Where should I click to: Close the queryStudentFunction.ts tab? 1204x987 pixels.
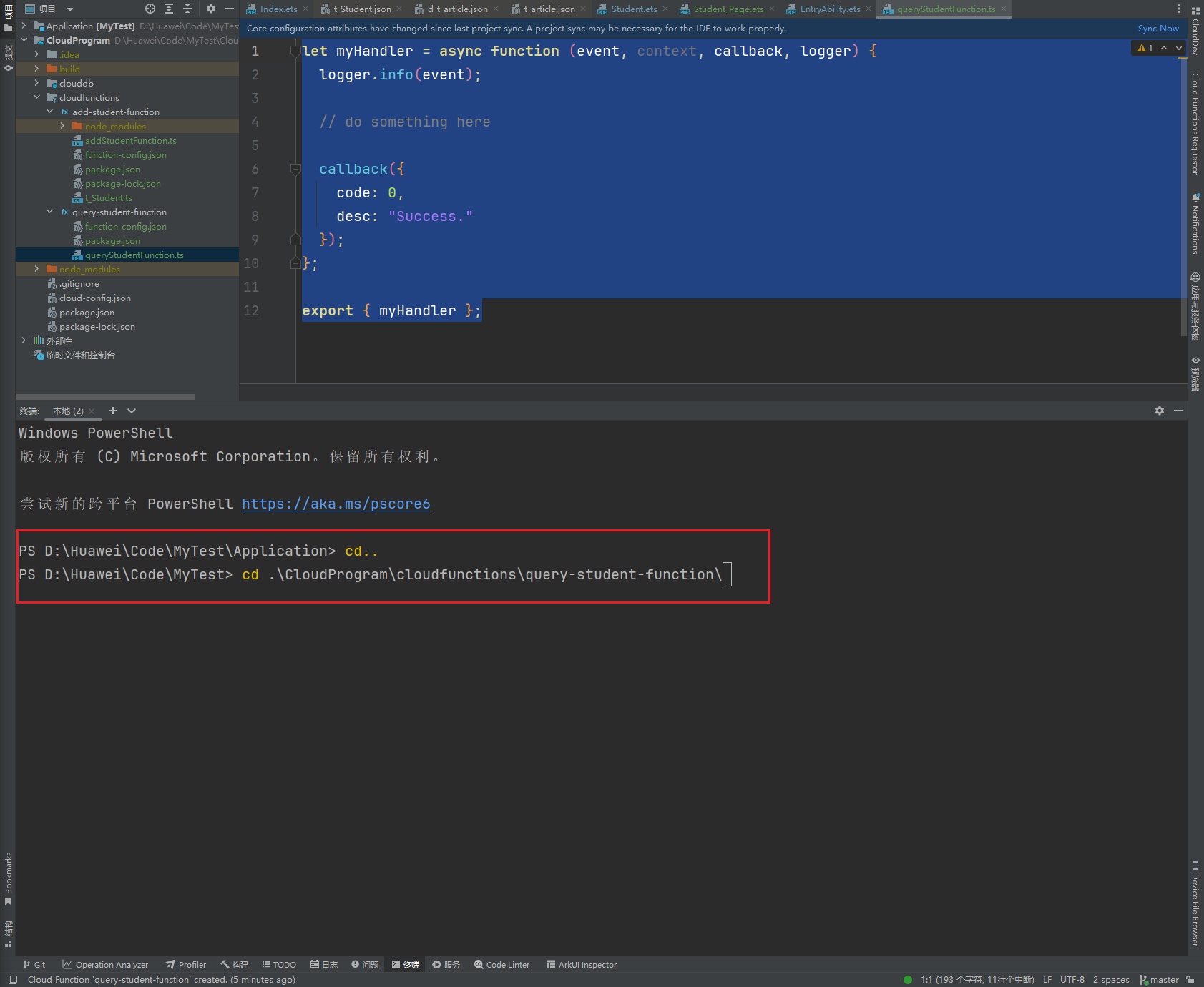tap(1004, 9)
